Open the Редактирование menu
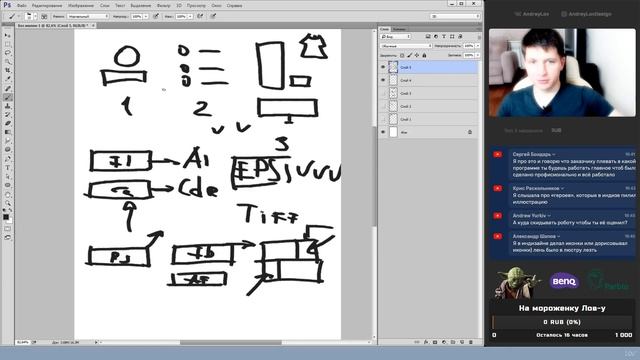Screen dimensions: 640x360 pyautogui.click(x=47, y=6)
